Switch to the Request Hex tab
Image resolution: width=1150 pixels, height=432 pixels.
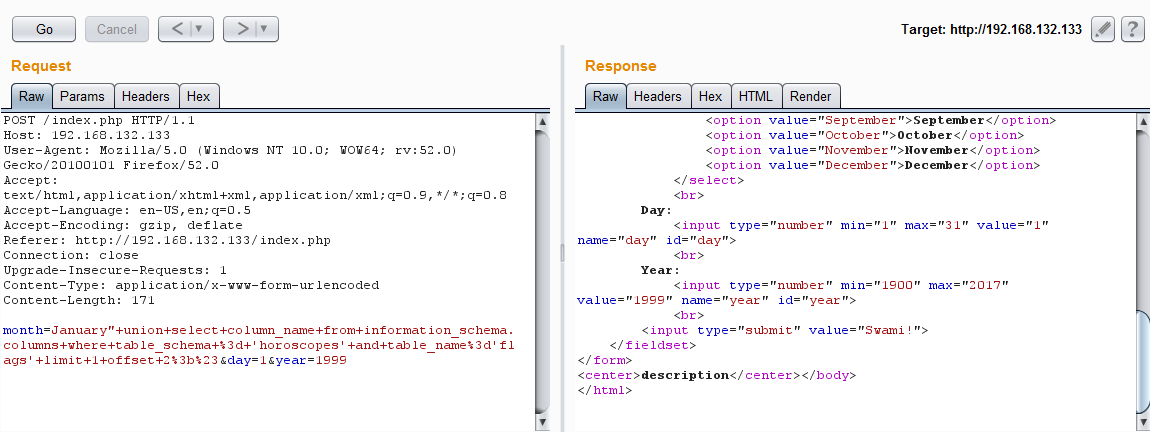(x=199, y=96)
